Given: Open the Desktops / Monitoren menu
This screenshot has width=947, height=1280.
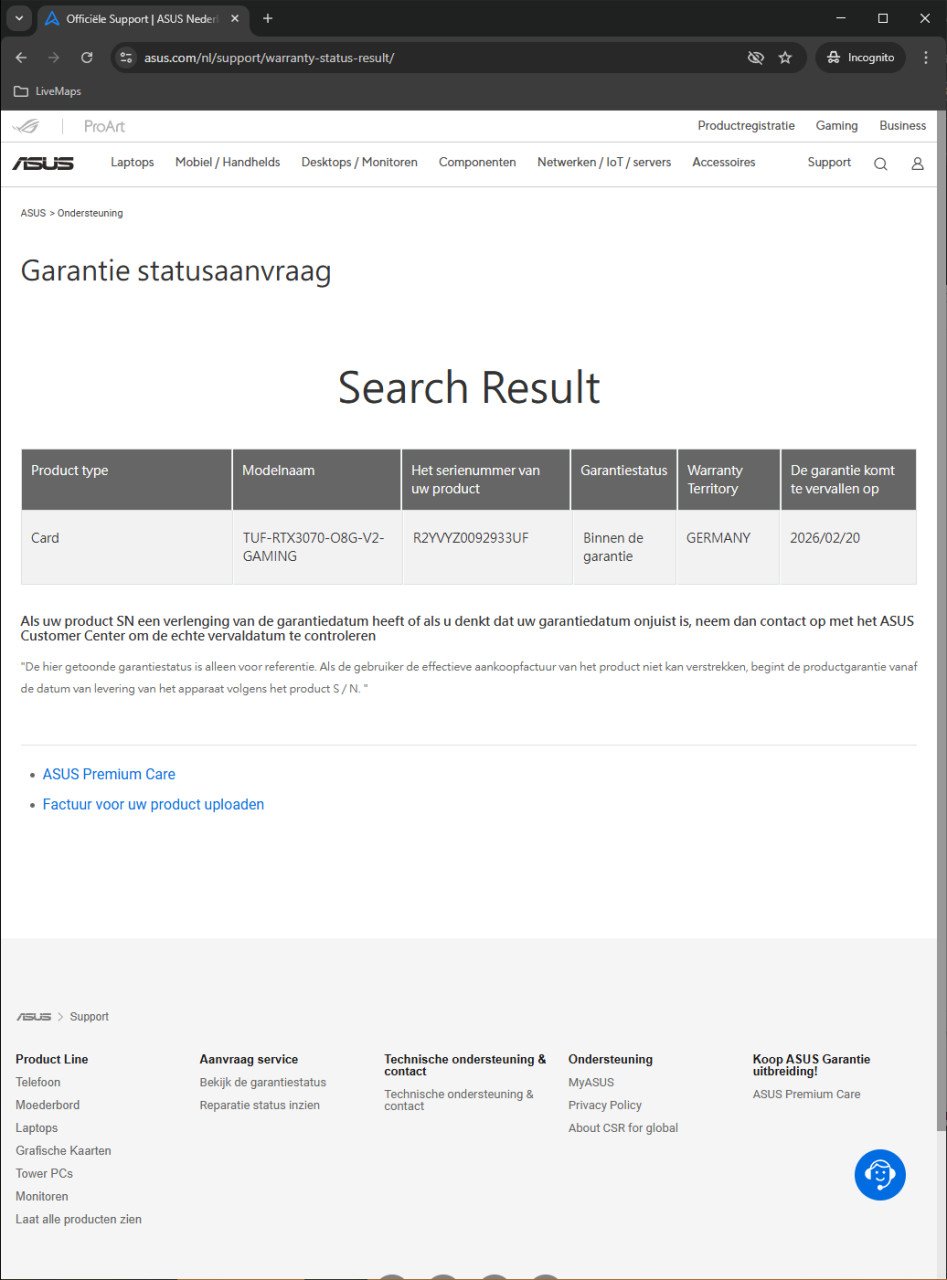Looking at the screenshot, I should coord(359,162).
